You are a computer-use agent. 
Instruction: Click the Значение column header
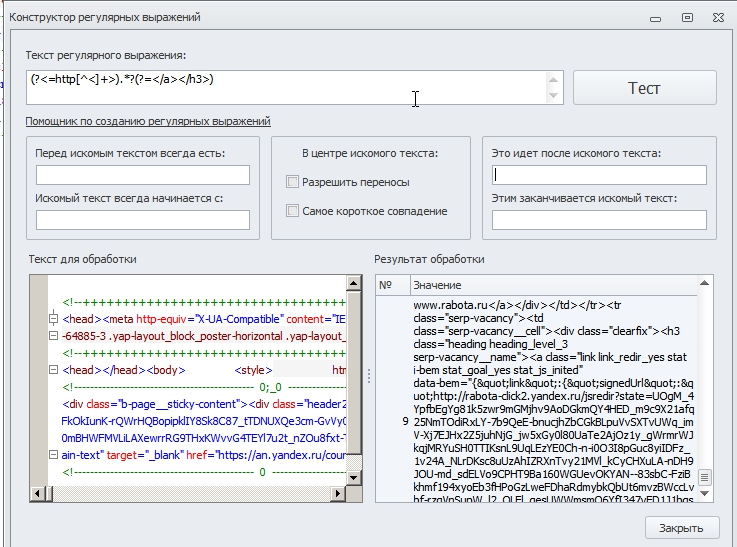click(554, 285)
